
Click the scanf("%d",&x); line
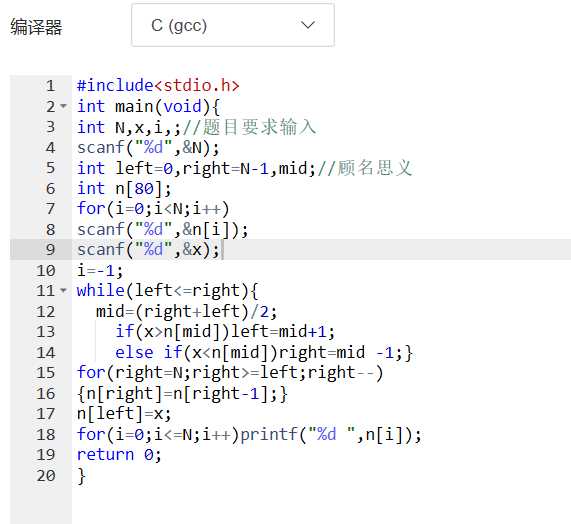148,250
